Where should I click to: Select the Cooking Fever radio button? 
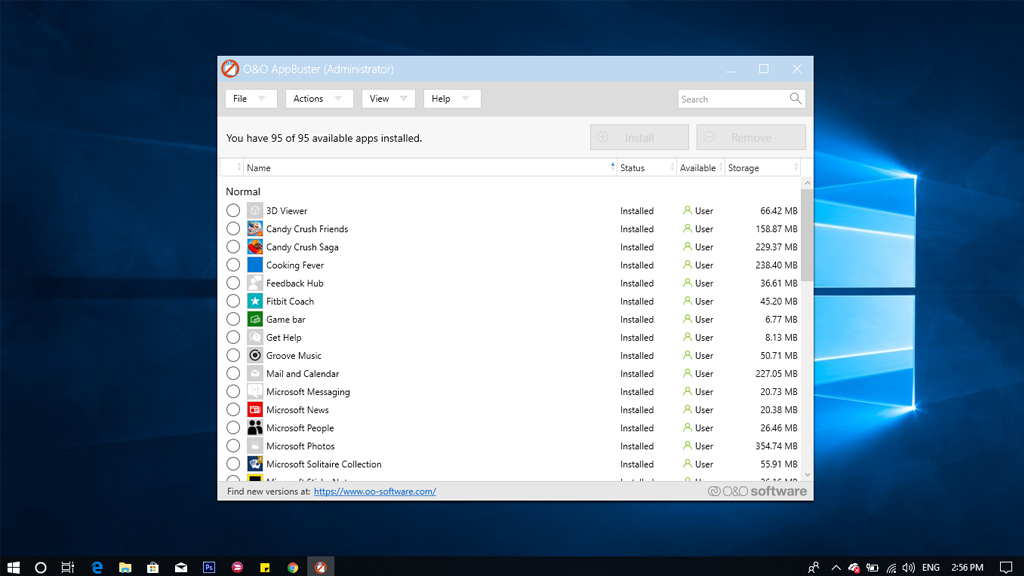233,264
